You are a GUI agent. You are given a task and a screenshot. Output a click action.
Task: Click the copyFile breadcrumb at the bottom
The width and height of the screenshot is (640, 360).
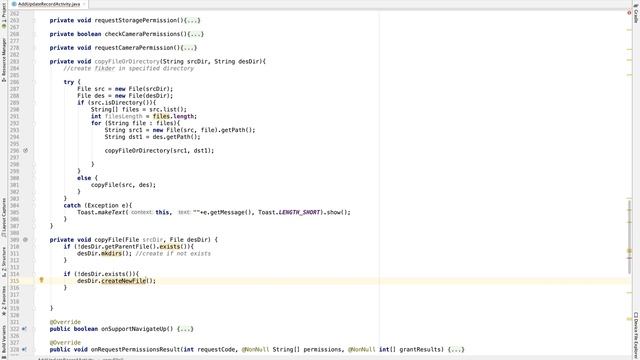113,359
